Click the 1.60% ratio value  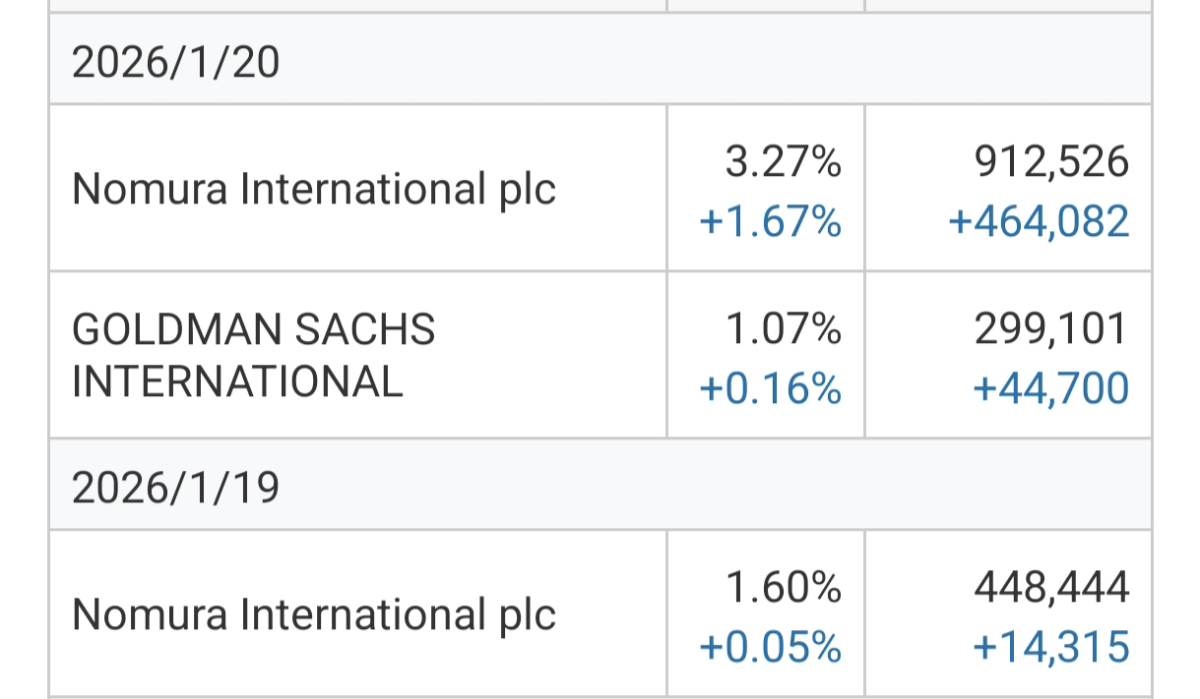pyautogui.click(x=783, y=588)
